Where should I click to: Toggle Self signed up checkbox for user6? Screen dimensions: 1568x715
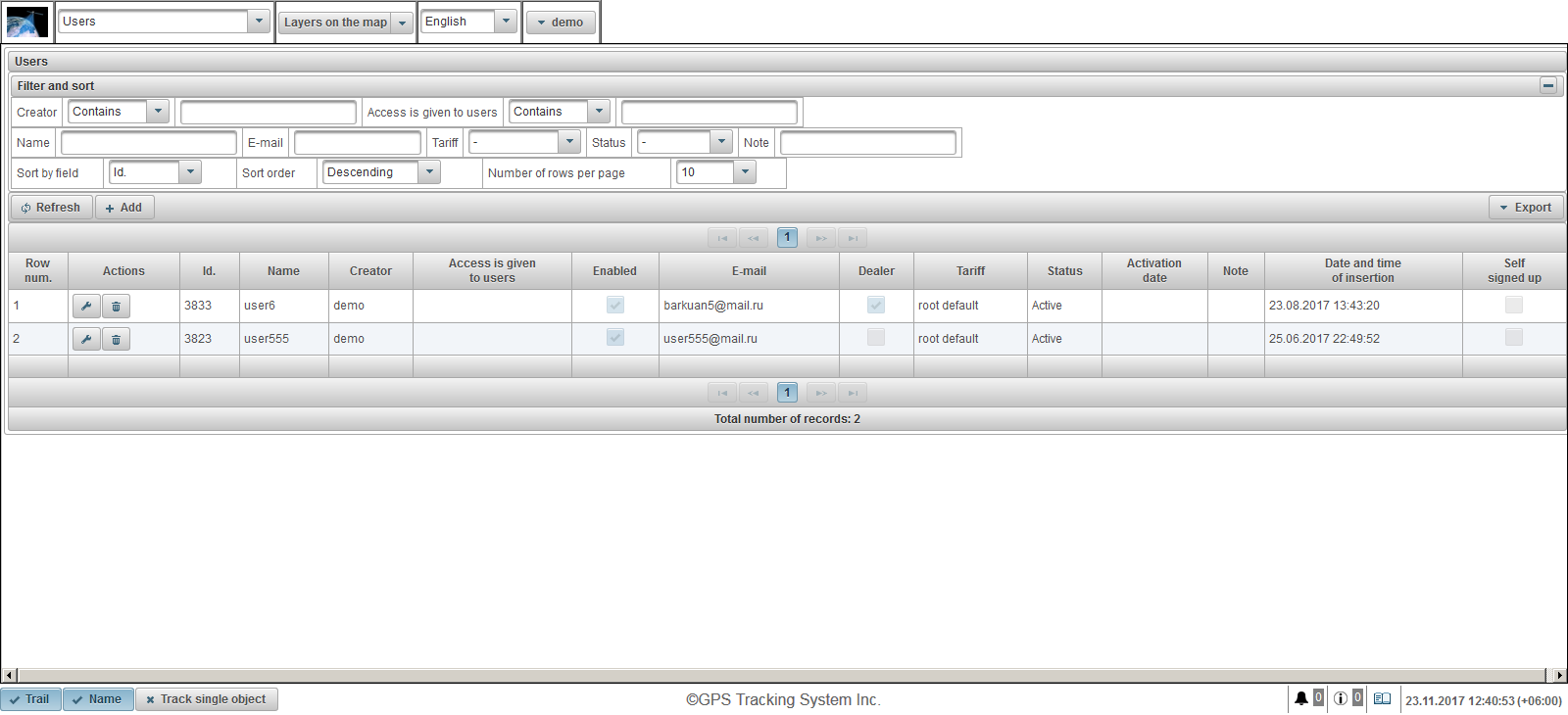tap(1514, 306)
